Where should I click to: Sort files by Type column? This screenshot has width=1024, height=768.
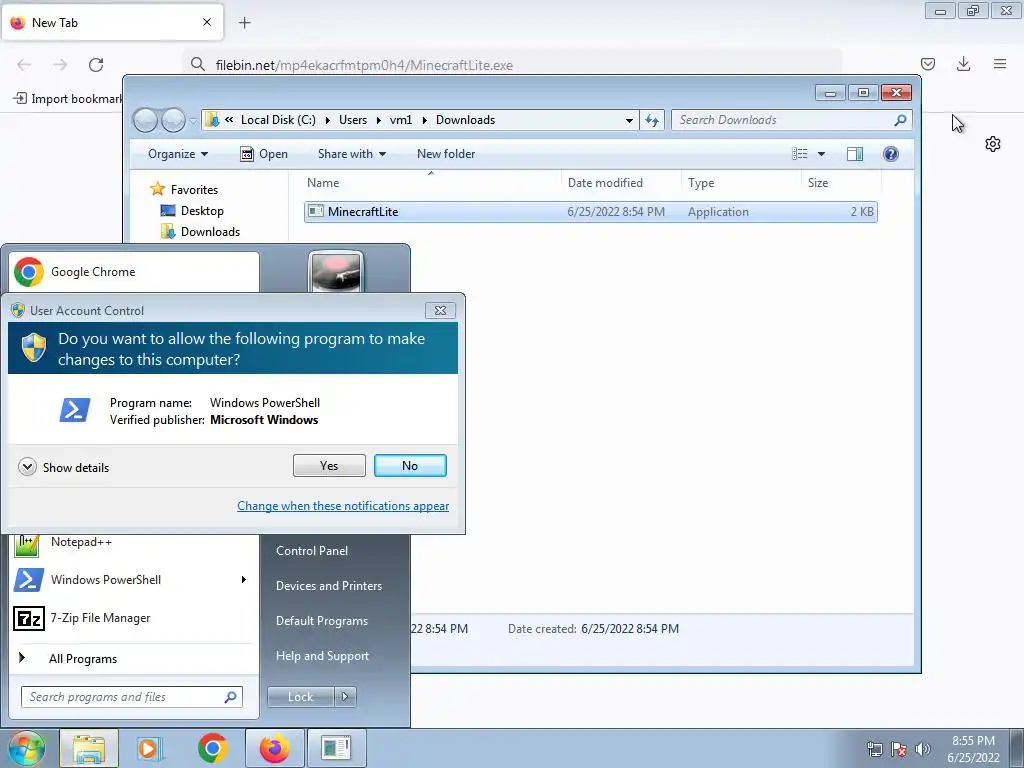741,183
